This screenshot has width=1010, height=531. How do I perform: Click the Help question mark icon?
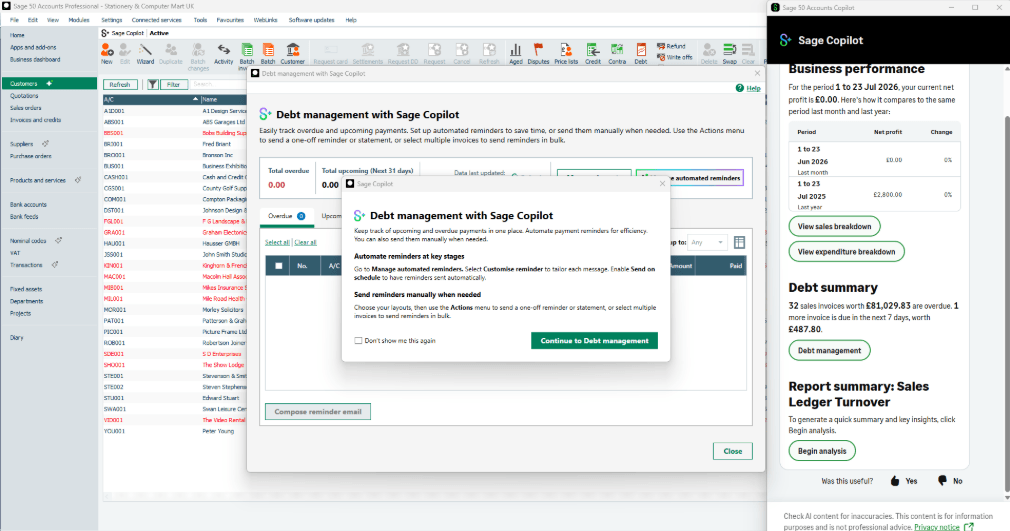click(x=739, y=88)
